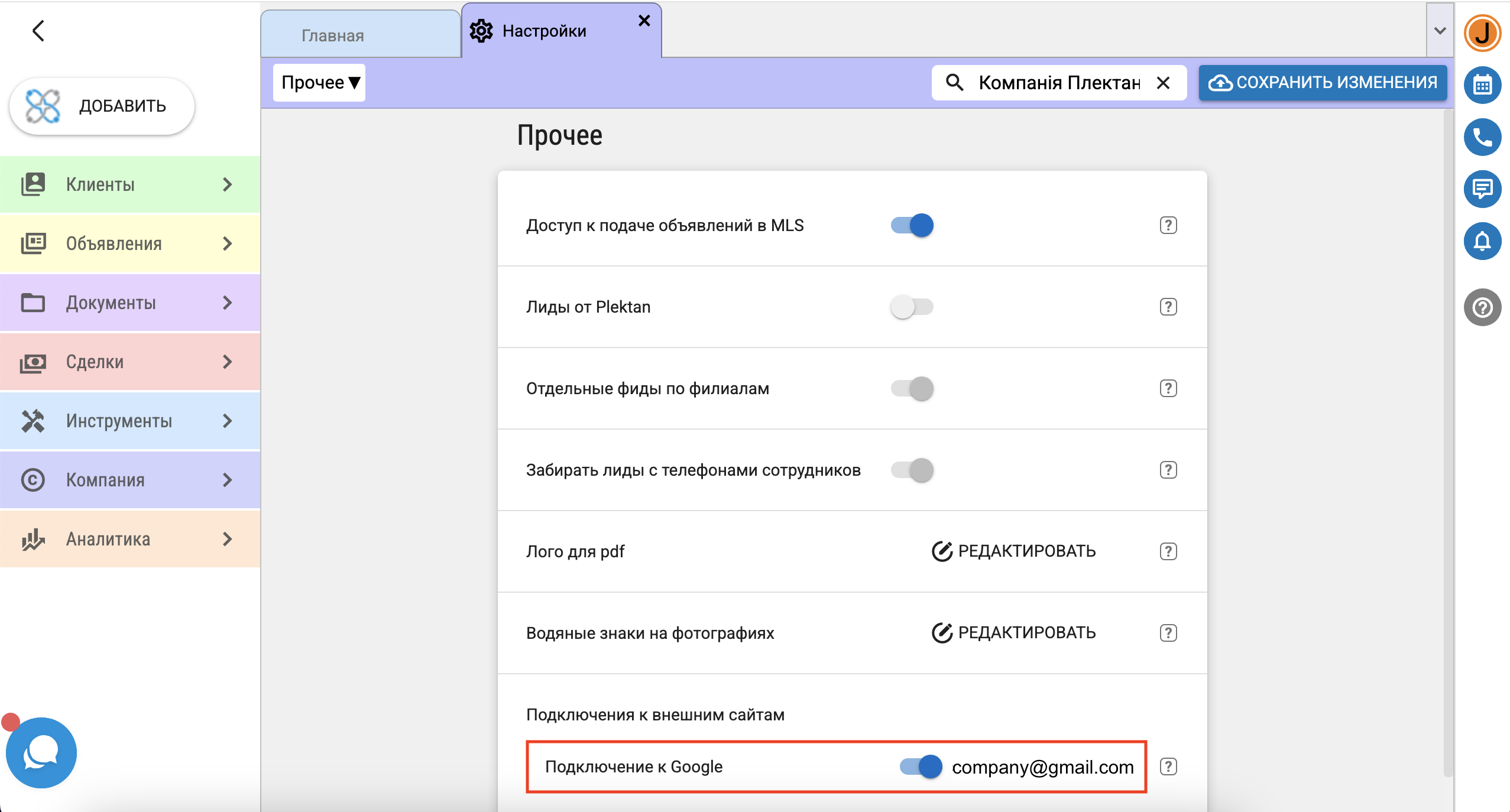This screenshot has width=1510, height=812.
Task: Open the calendar icon in right sidebar
Action: [x=1482, y=86]
